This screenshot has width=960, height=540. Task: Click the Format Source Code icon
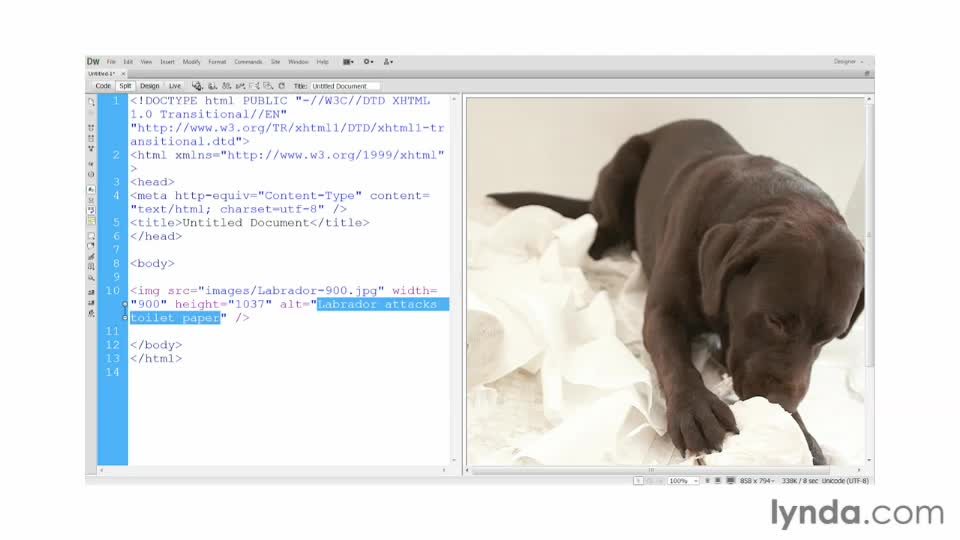91,313
